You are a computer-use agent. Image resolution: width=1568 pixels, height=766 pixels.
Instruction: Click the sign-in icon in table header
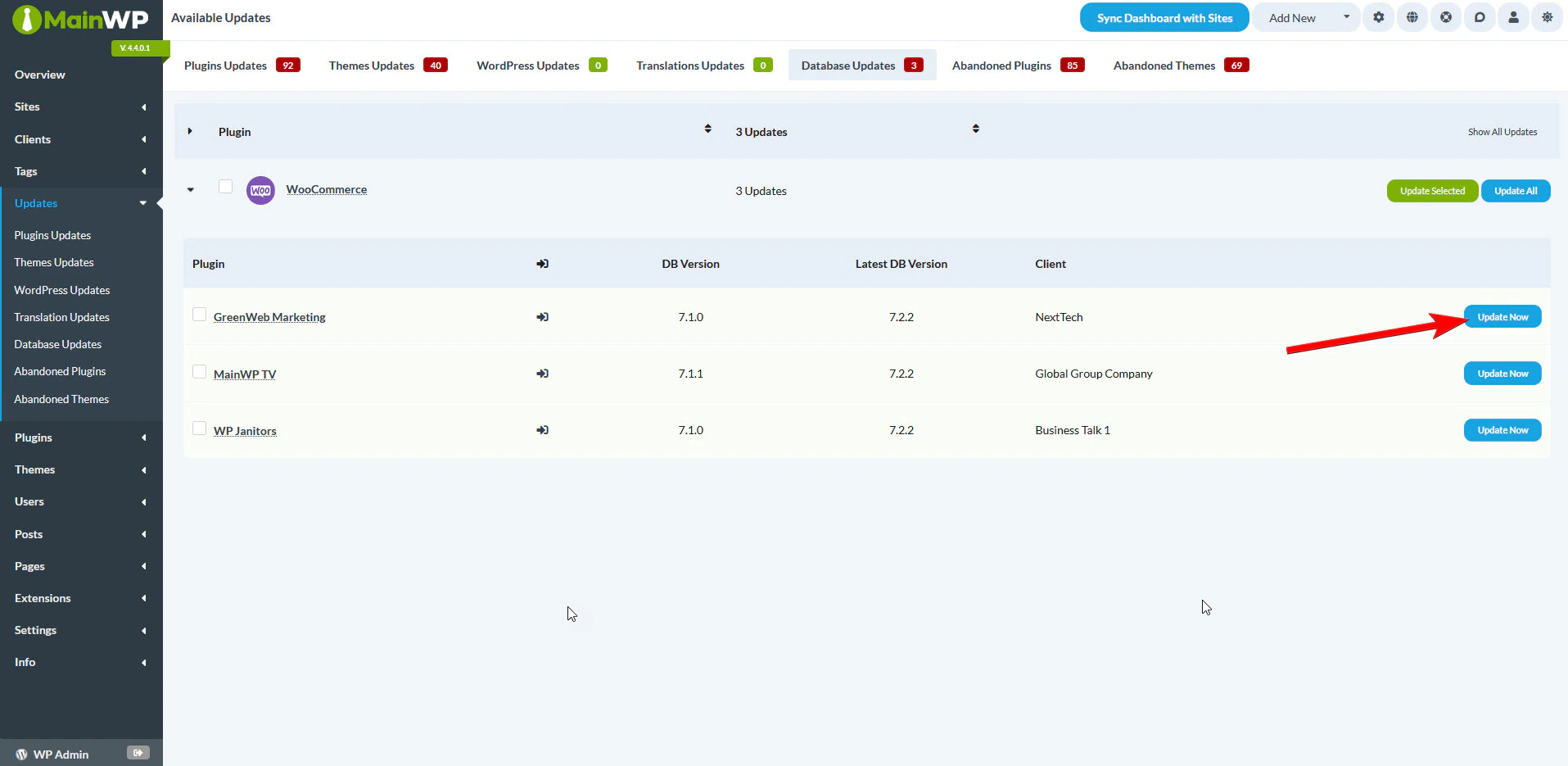tap(542, 264)
